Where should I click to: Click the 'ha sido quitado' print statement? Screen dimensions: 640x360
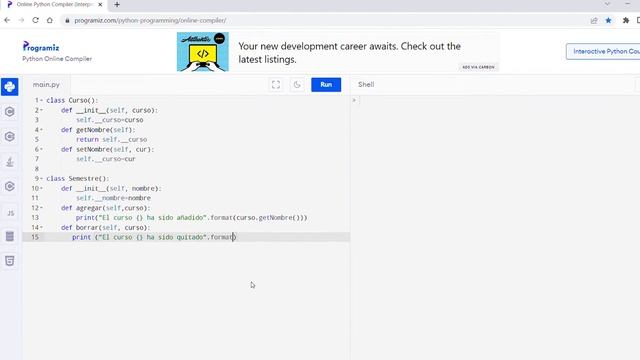click(154, 237)
